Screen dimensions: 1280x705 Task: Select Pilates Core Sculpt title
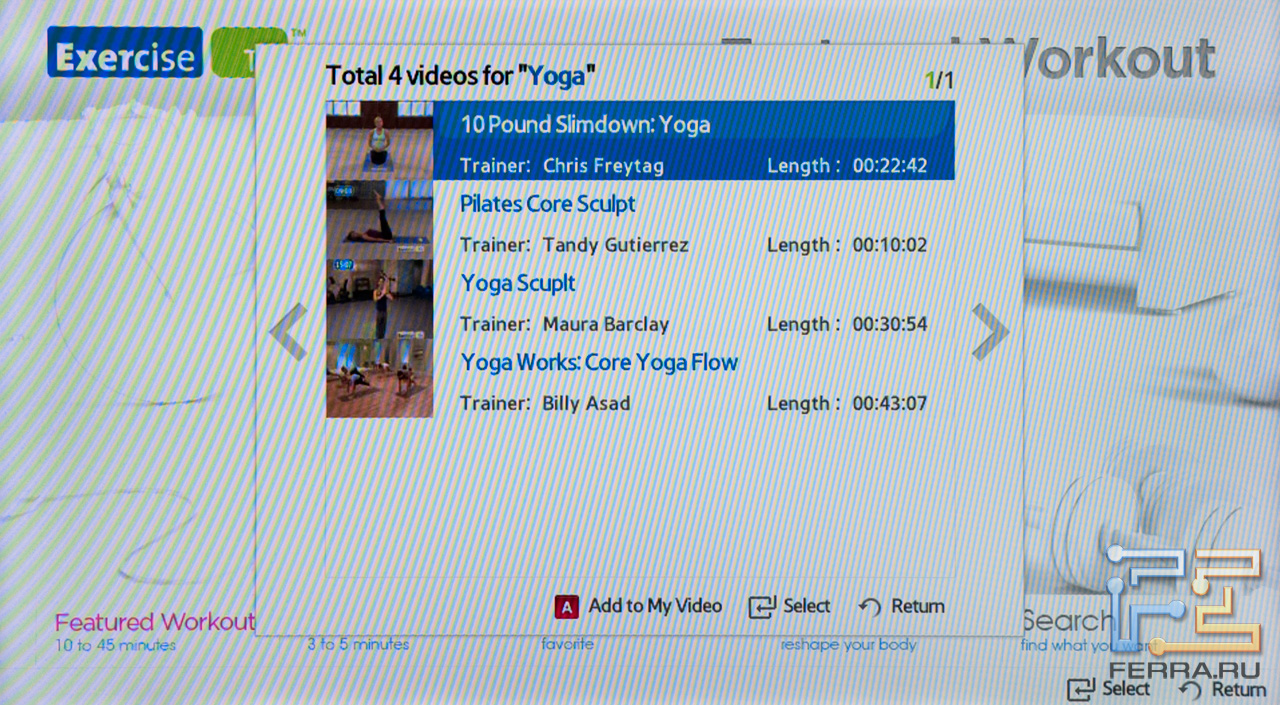click(548, 204)
